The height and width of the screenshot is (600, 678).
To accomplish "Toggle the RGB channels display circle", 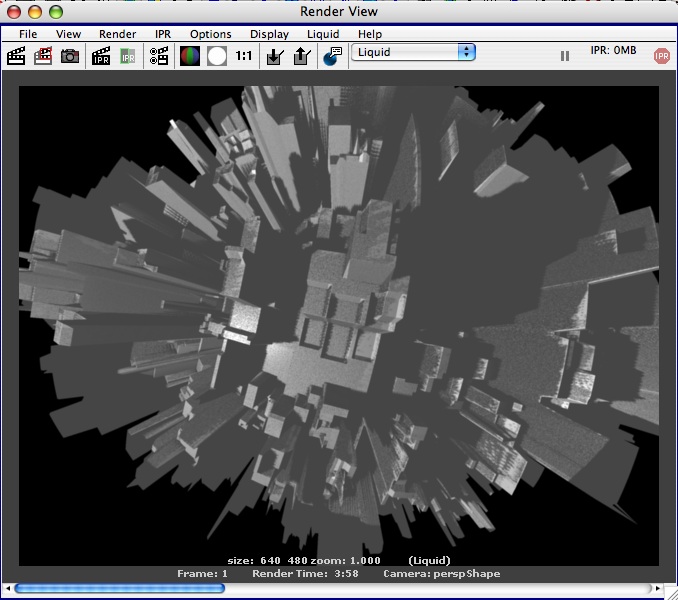I will 189,56.
